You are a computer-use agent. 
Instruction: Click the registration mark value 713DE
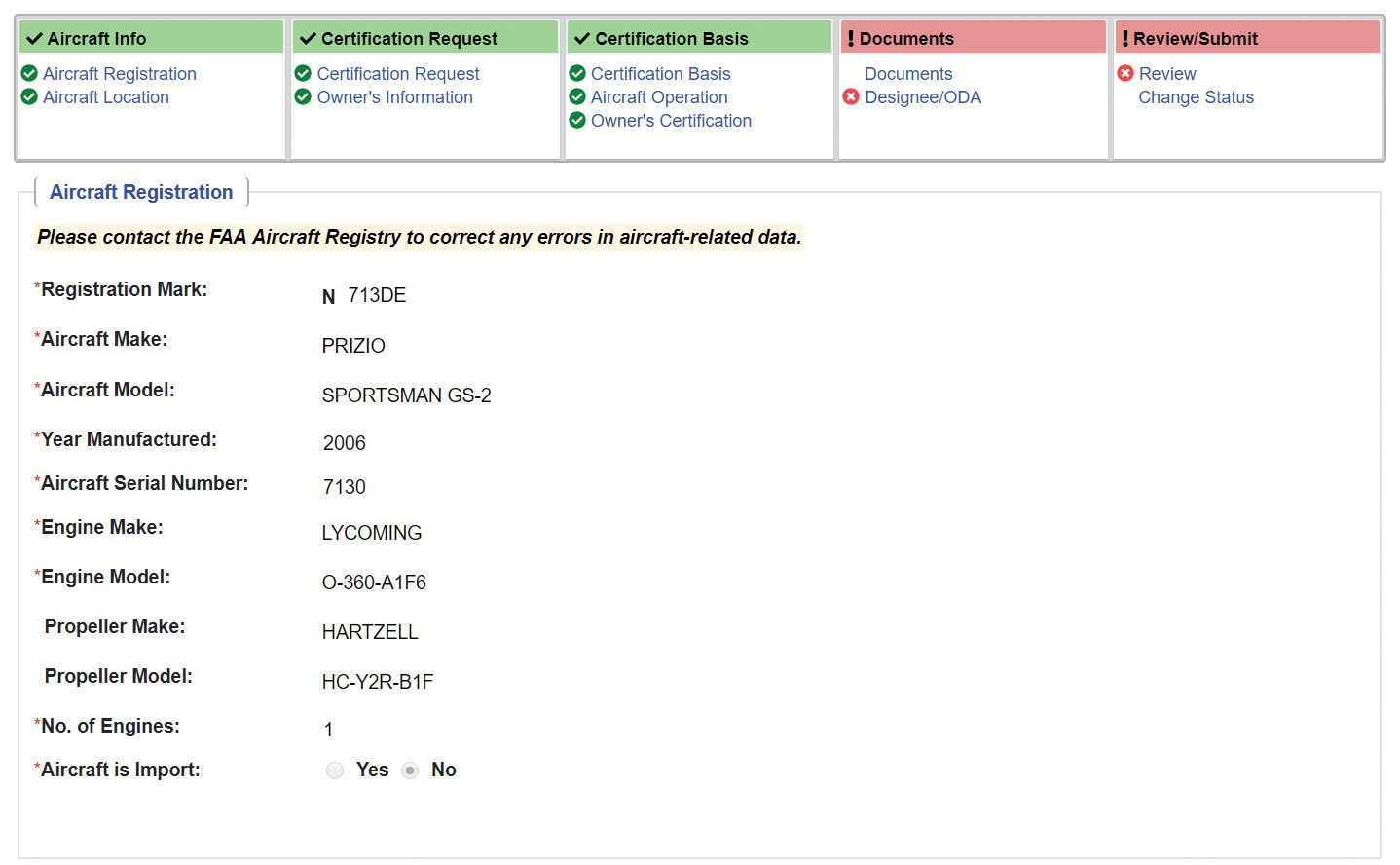[377, 295]
